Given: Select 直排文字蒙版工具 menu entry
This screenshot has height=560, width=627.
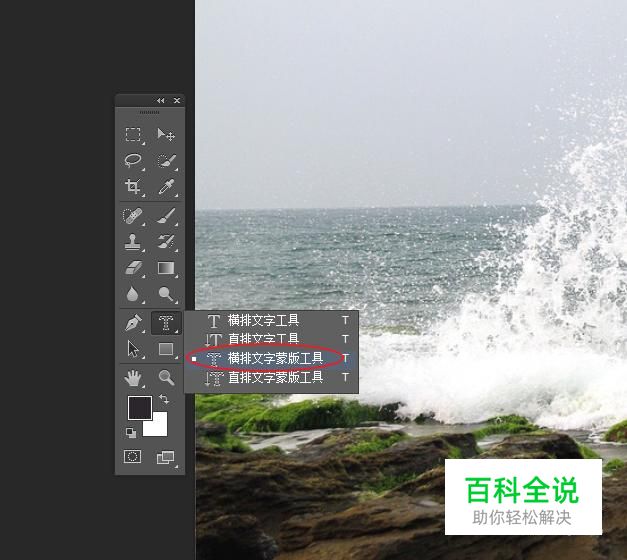Looking at the screenshot, I should (x=271, y=378).
